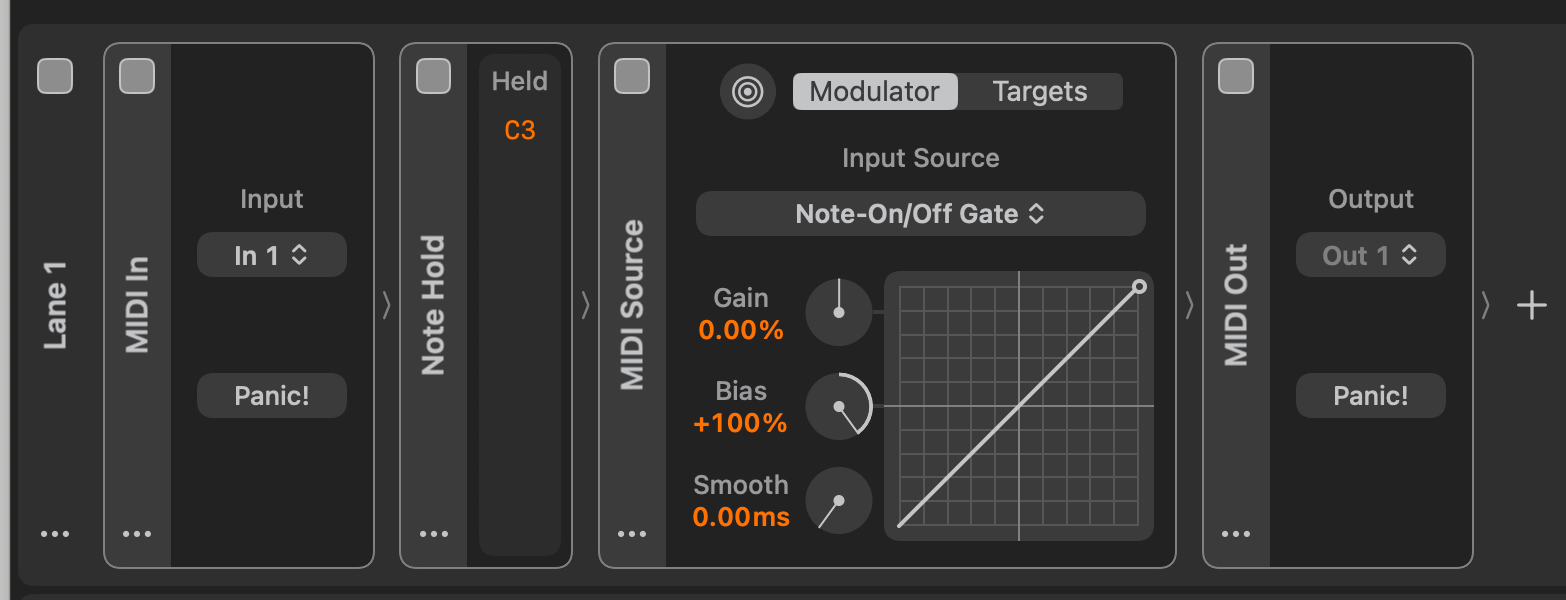Open MIDI Source module ellipsis menu
Viewport: 1566px width, 600px height.
point(632,534)
